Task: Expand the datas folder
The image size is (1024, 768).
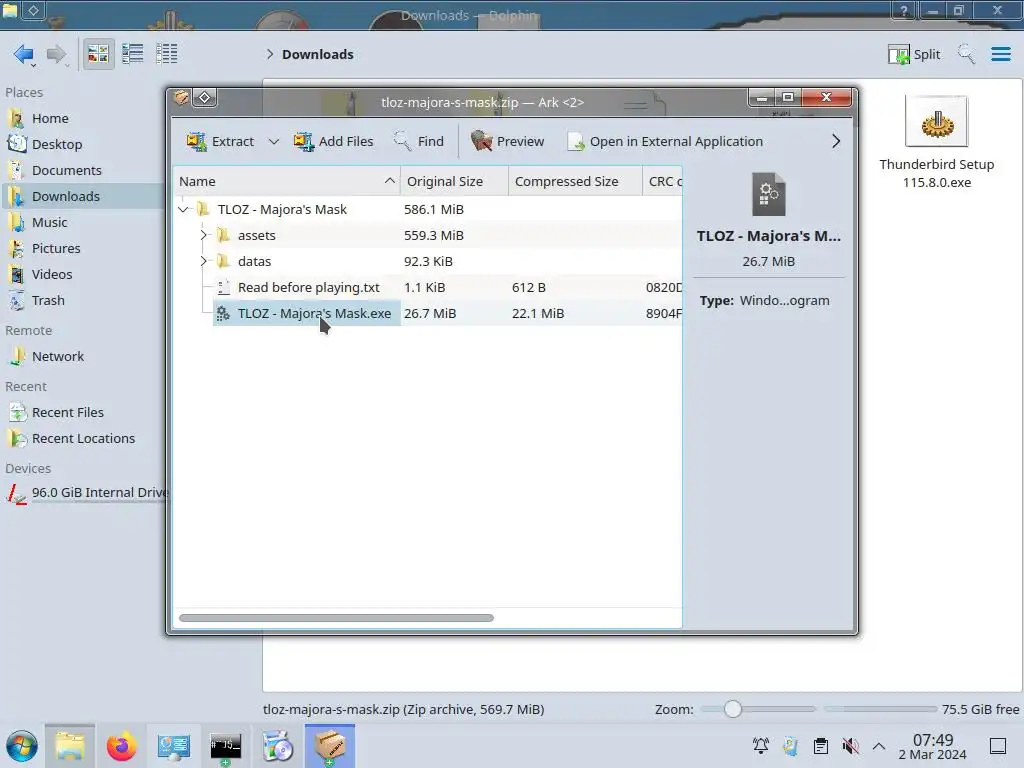Action: coord(203,261)
